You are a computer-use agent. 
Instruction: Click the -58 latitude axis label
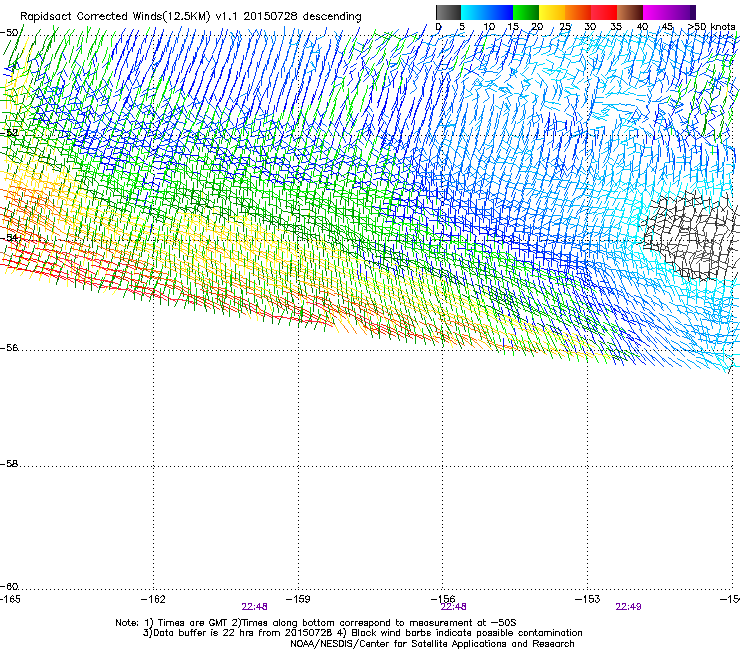(9, 464)
